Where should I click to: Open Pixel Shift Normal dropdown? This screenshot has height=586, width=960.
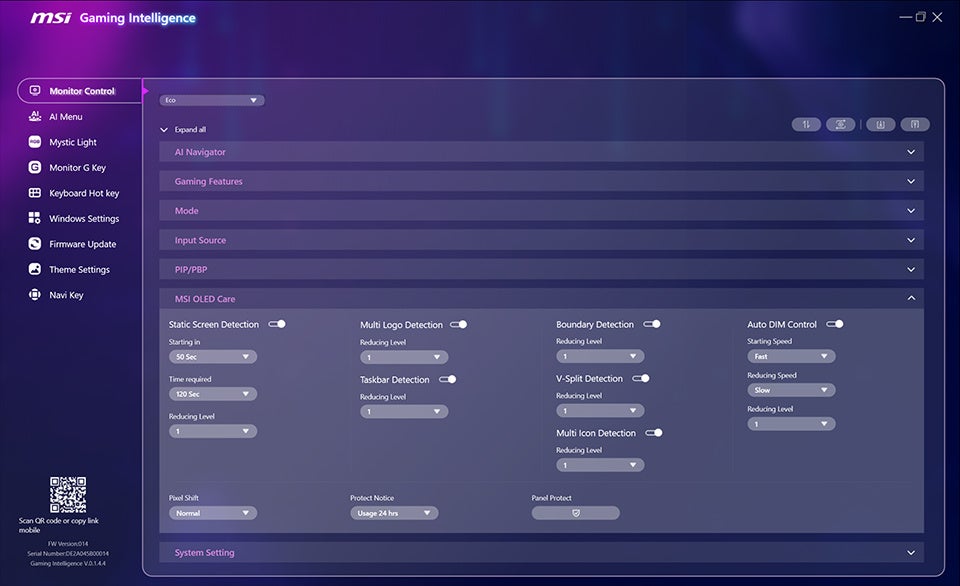tap(213, 513)
